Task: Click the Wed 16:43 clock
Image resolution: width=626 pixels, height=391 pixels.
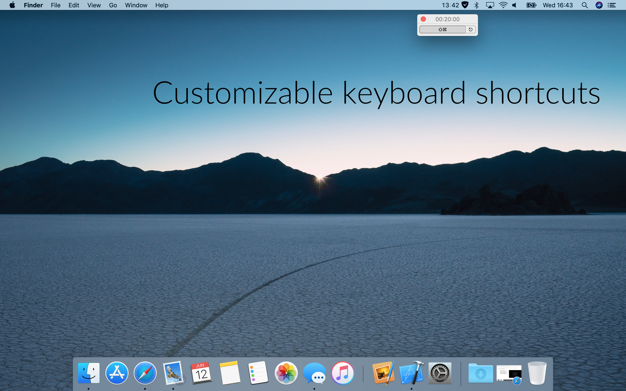Action: pos(558,5)
